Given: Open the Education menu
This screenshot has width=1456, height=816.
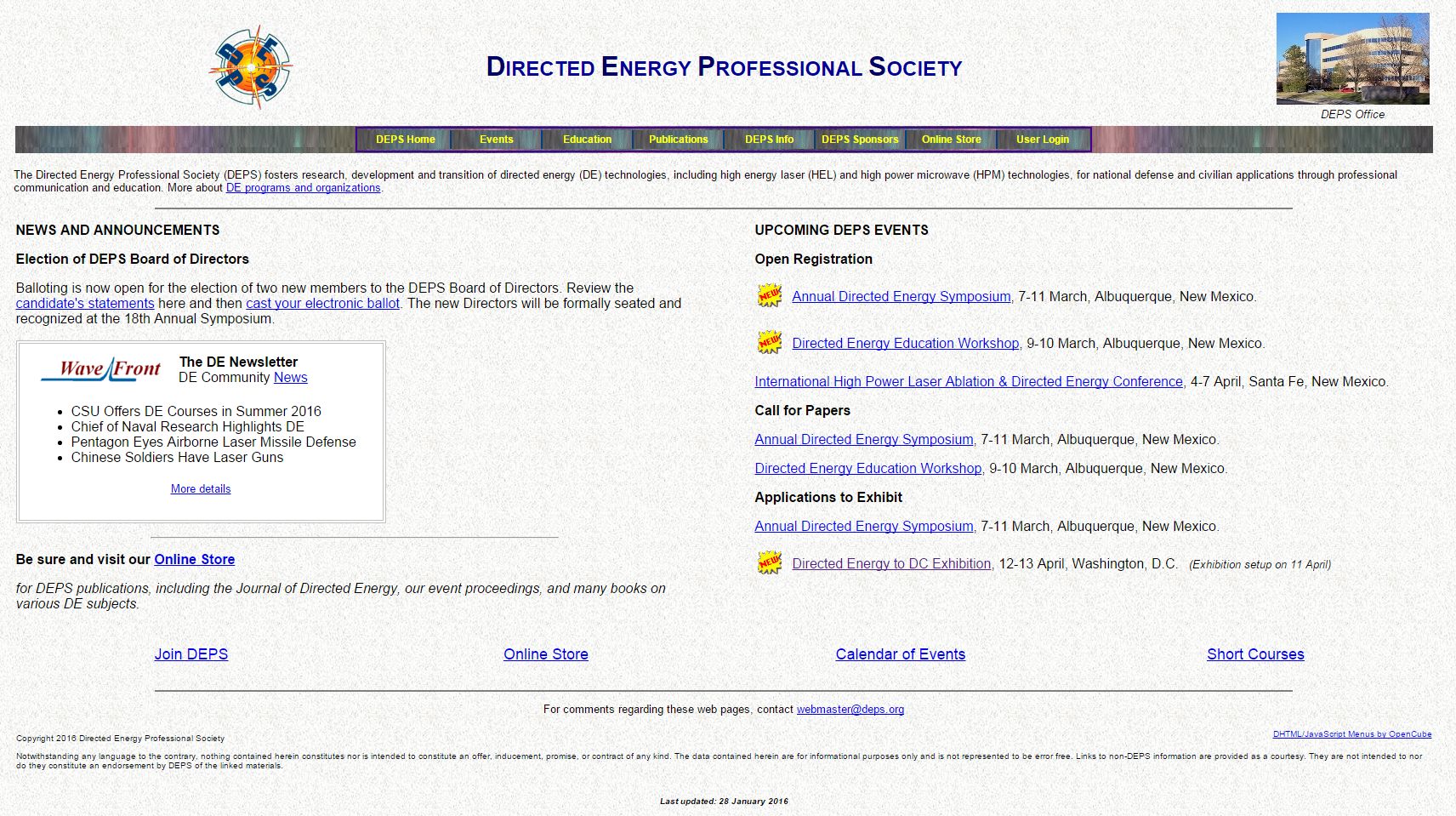Looking at the screenshot, I should (588, 140).
